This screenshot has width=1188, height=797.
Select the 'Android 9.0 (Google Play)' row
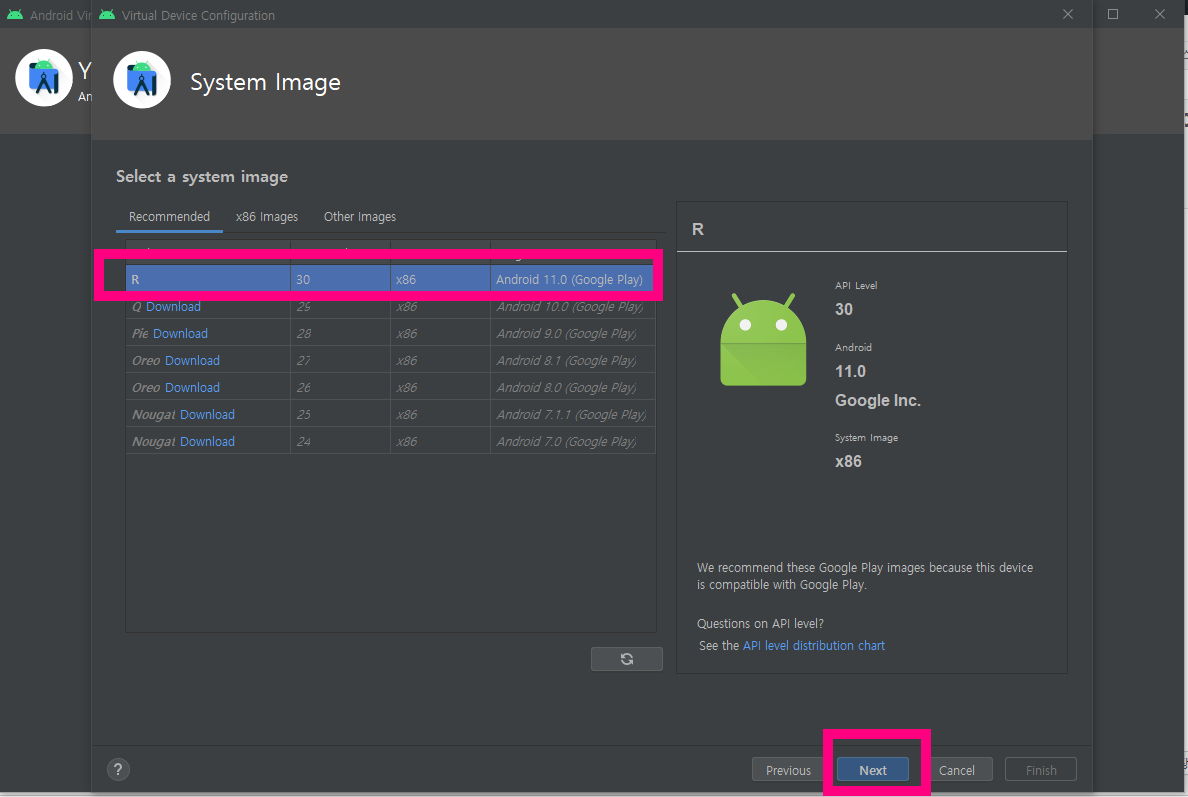coord(390,333)
